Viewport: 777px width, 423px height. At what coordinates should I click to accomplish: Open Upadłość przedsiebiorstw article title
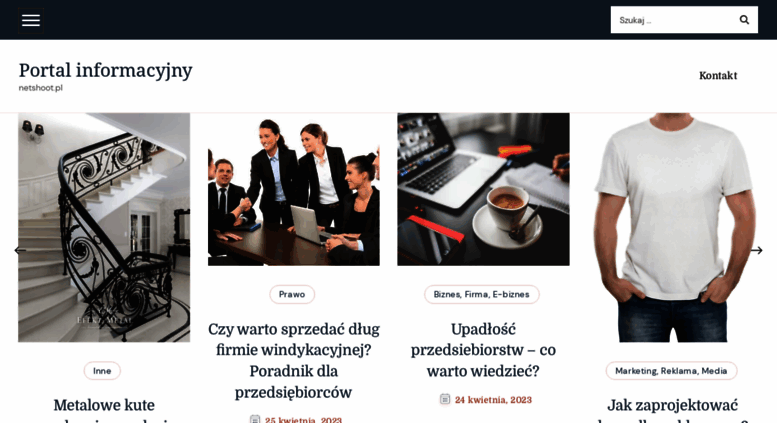[483, 350]
